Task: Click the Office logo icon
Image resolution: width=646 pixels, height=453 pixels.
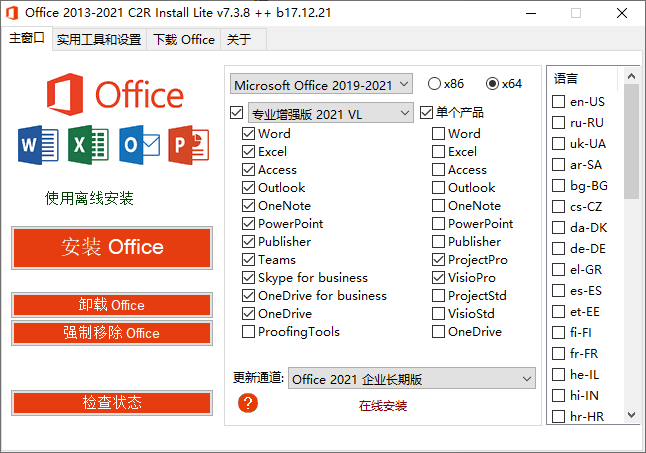Action: point(66,95)
